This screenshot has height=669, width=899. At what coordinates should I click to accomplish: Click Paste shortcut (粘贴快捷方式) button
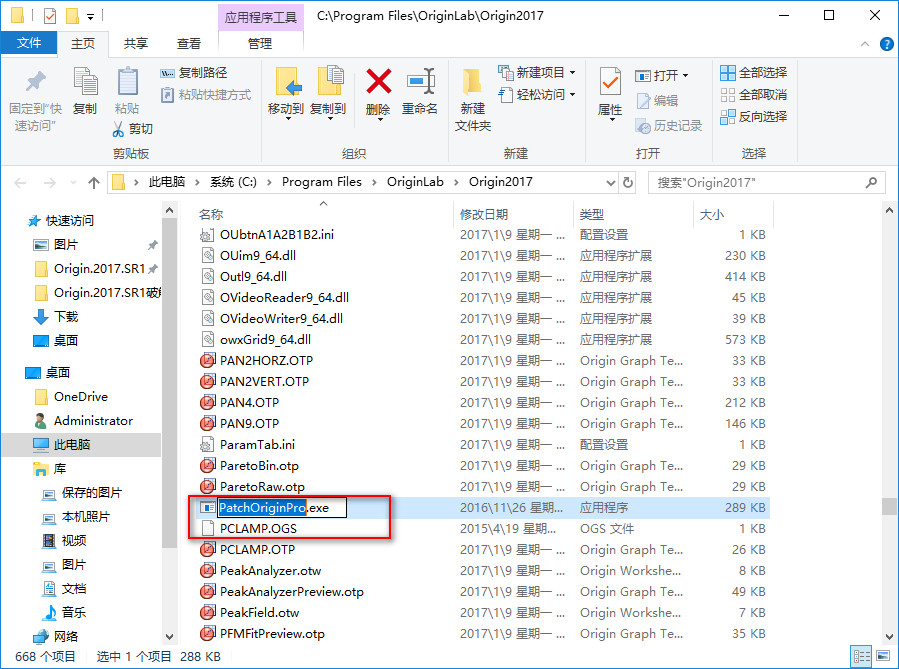(206, 95)
